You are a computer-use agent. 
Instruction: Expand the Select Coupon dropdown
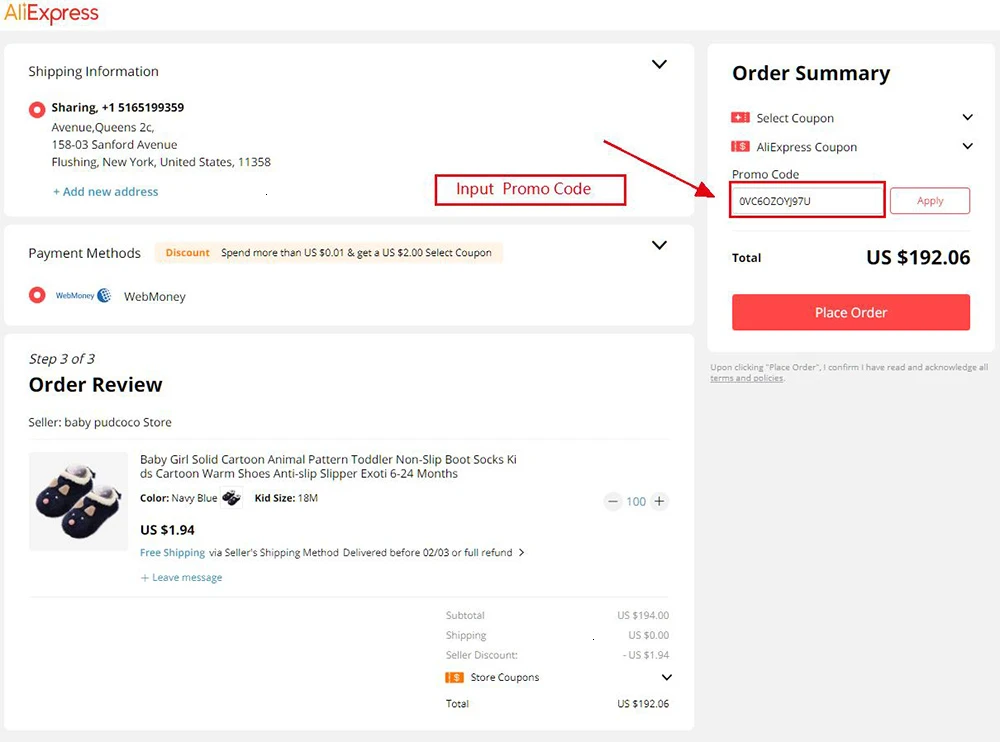pyautogui.click(x=967, y=117)
